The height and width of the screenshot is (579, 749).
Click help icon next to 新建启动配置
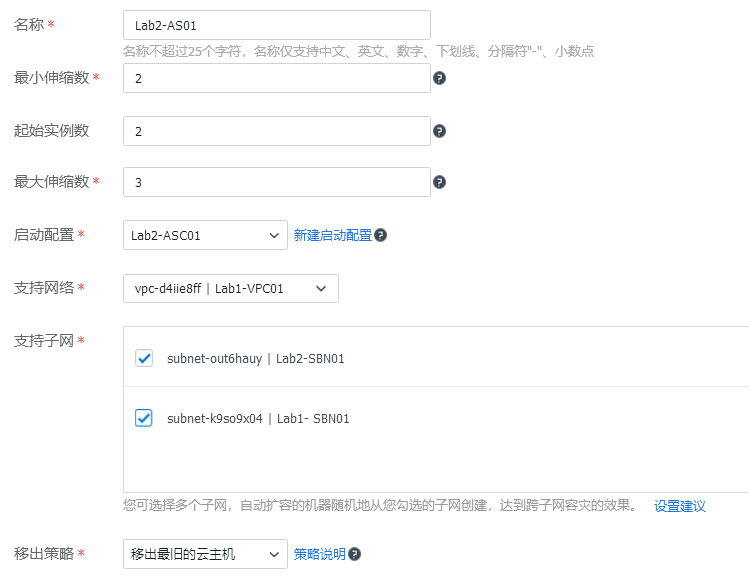pos(380,235)
